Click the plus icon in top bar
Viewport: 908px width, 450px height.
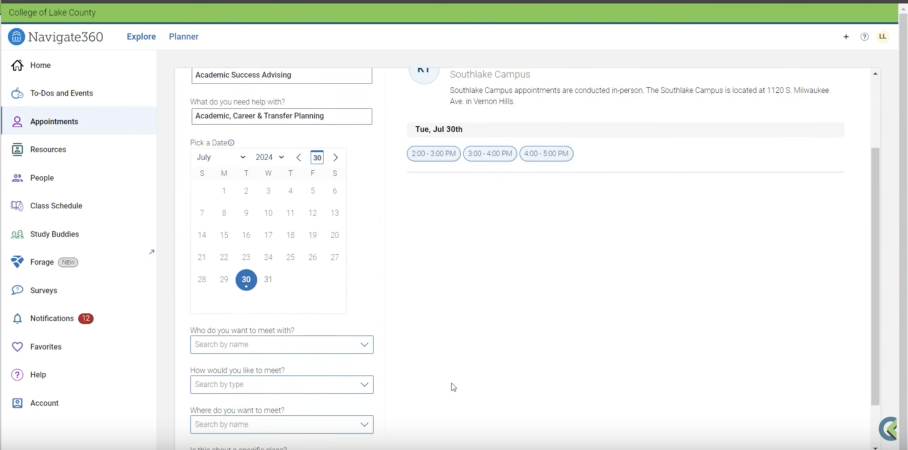tap(846, 37)
